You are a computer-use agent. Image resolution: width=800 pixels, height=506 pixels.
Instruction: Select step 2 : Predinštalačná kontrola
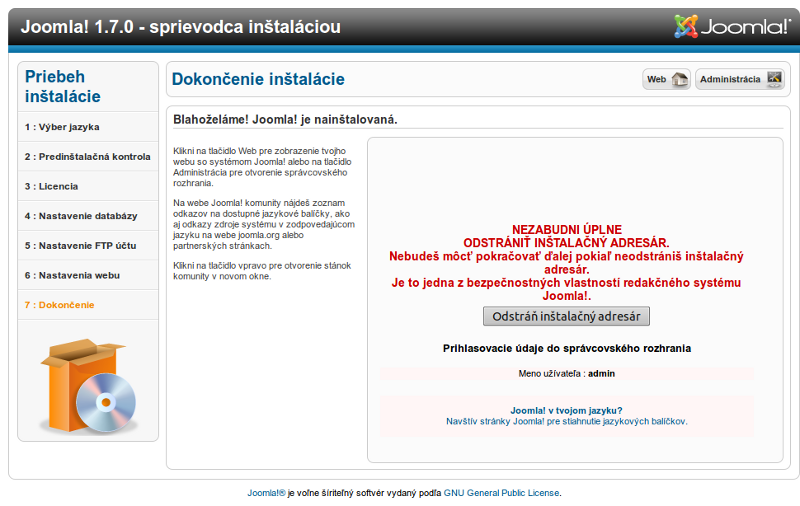(88, 157)
